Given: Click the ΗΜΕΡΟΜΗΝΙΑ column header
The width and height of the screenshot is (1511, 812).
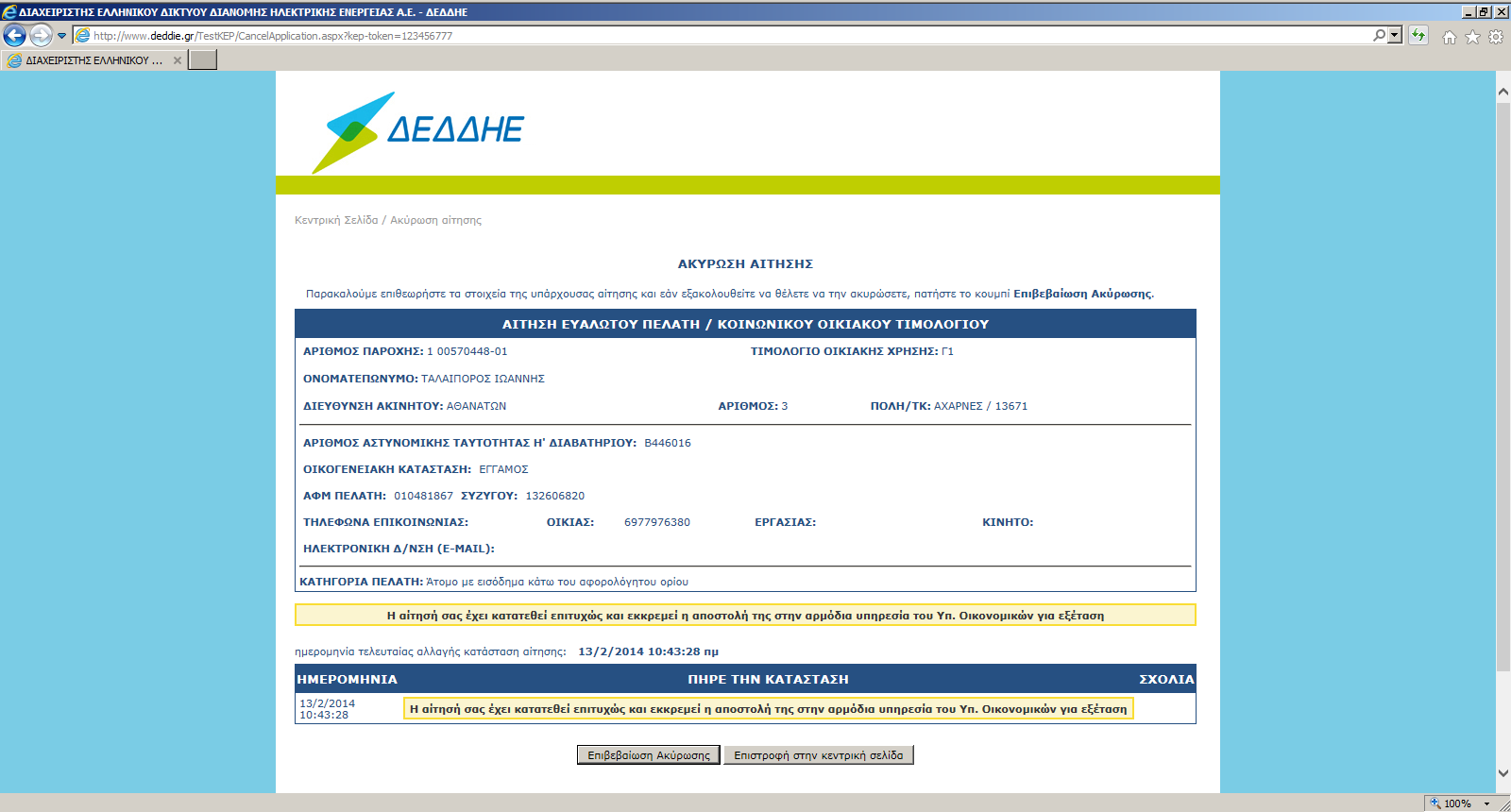Looking at the screenshot, I should tap(347, 679).
